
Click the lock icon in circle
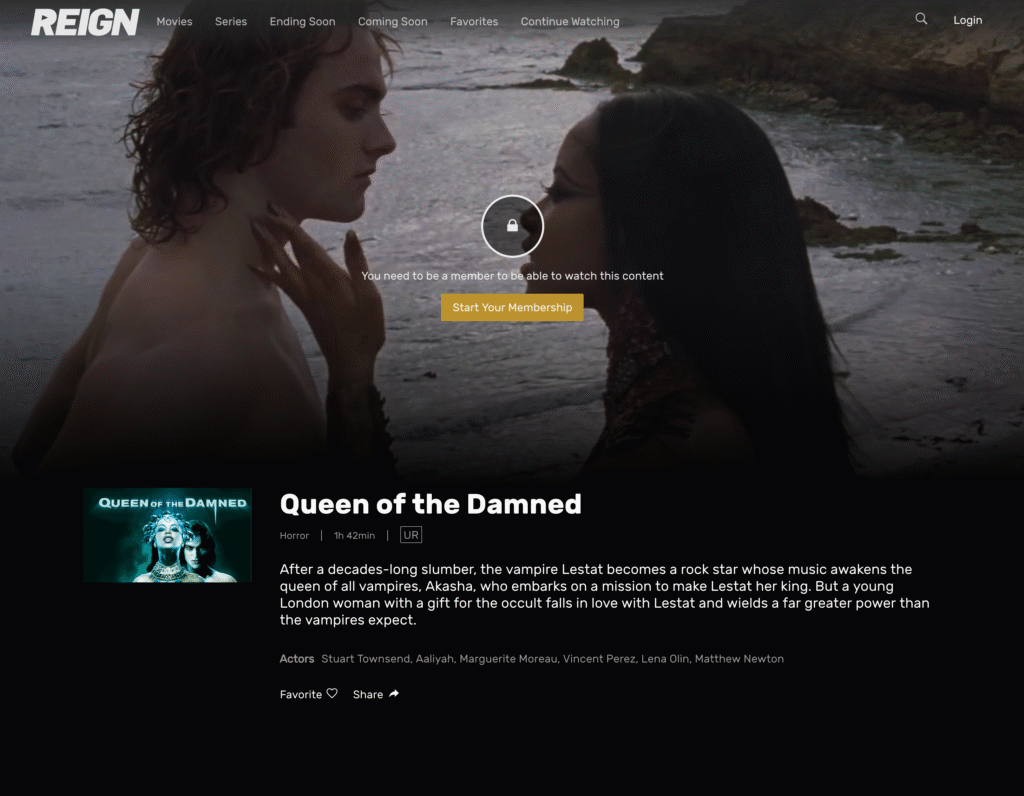pyautogui.click(x=513, y=226)
